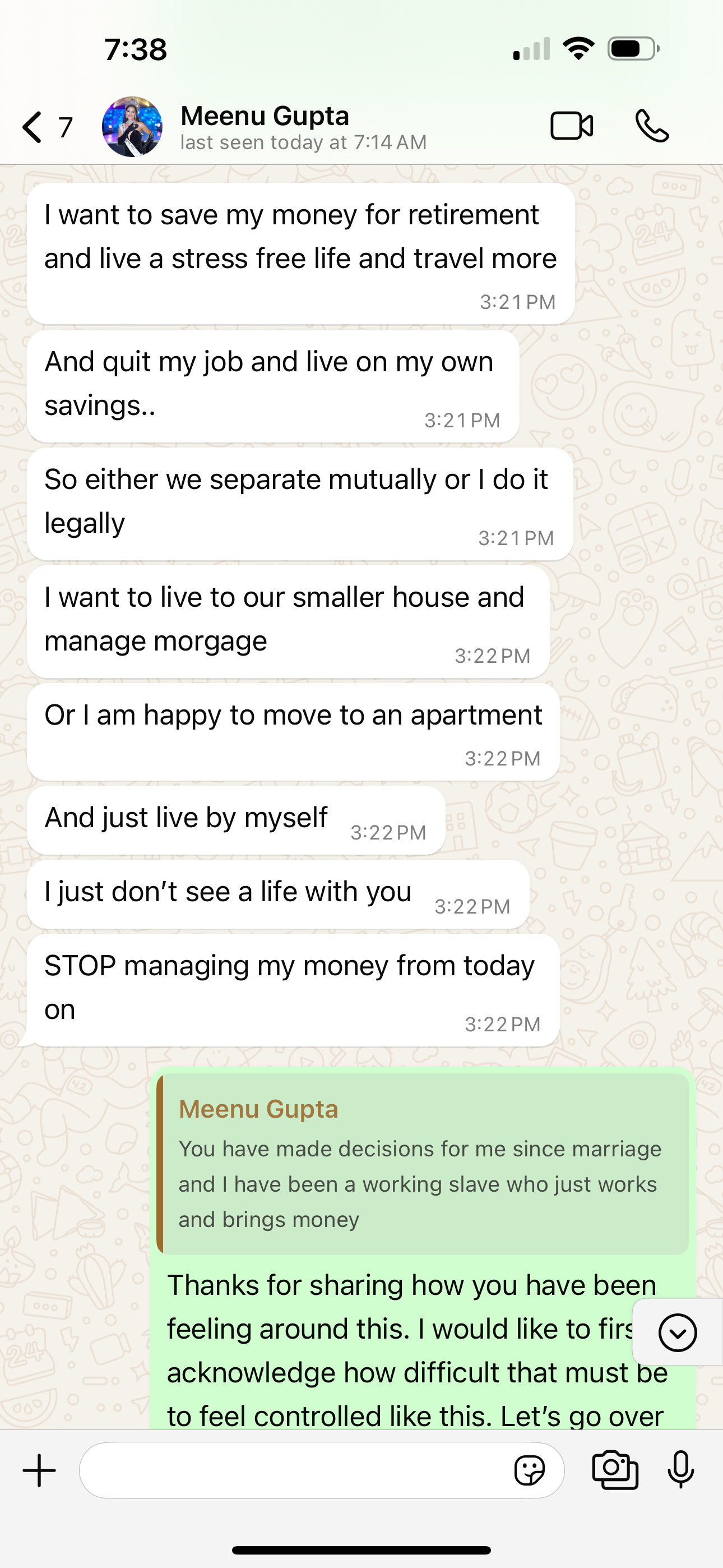Start a video call with Meenu Gupta
723x1568 pixels.
[572, 126]
